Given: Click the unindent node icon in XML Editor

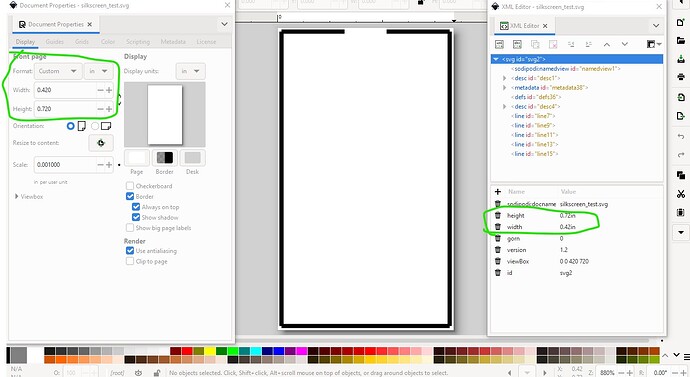Looking at the screenshot, I should click(571, 44).
